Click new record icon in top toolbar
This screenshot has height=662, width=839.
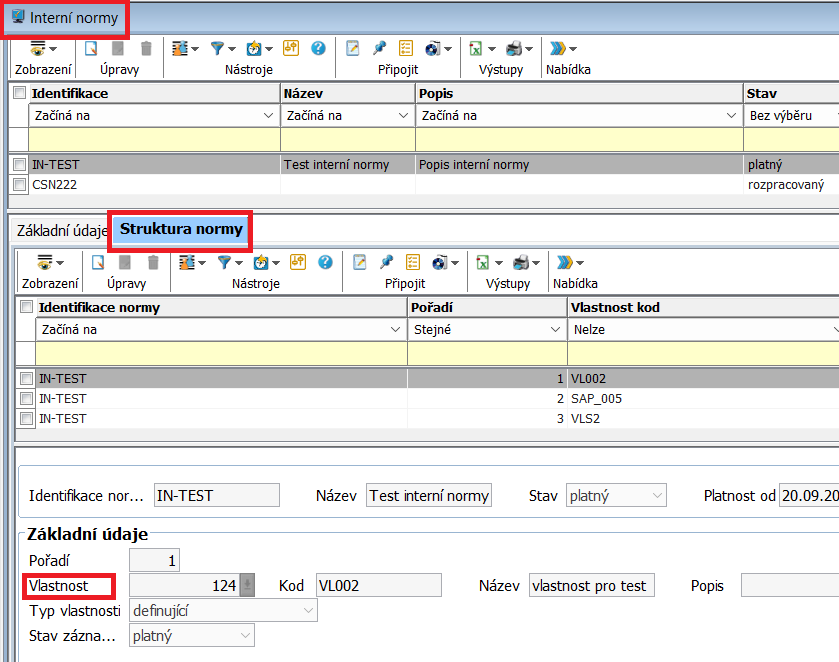pyautogui.click(x=91, y=48)
